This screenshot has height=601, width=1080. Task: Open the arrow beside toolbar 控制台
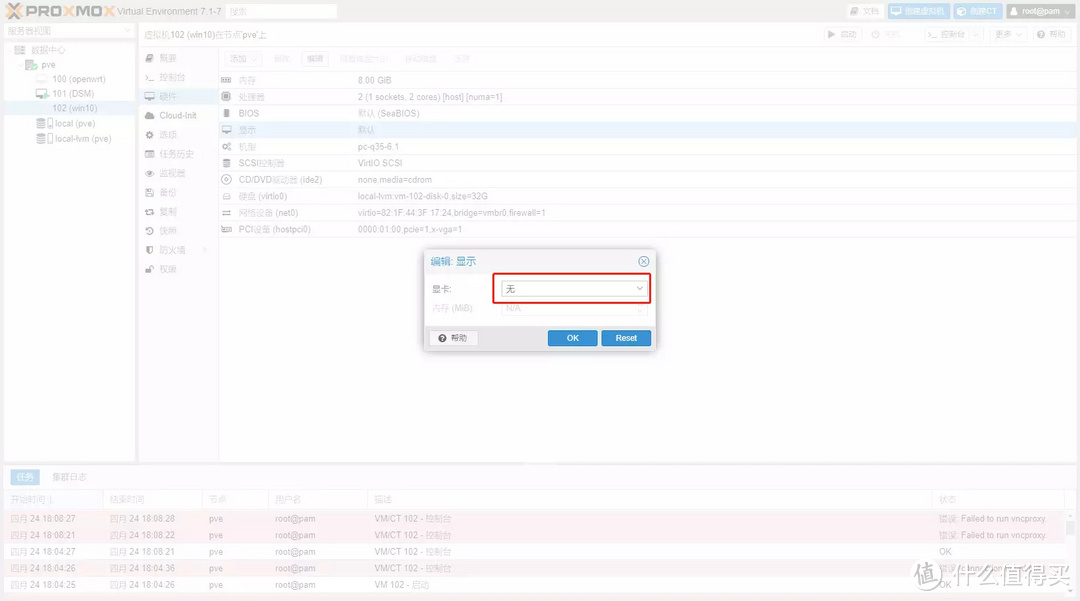click(975, 34)
